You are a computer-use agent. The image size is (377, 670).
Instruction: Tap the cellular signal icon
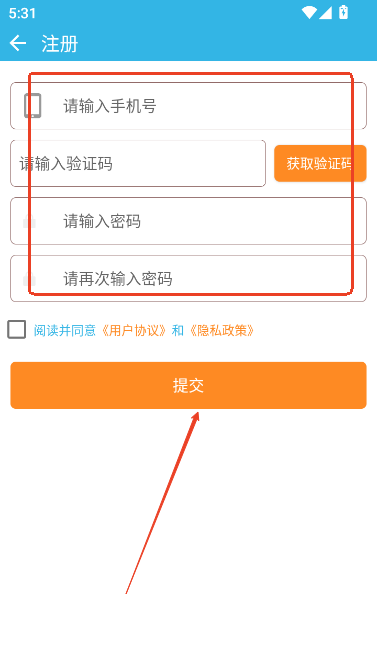326,12
